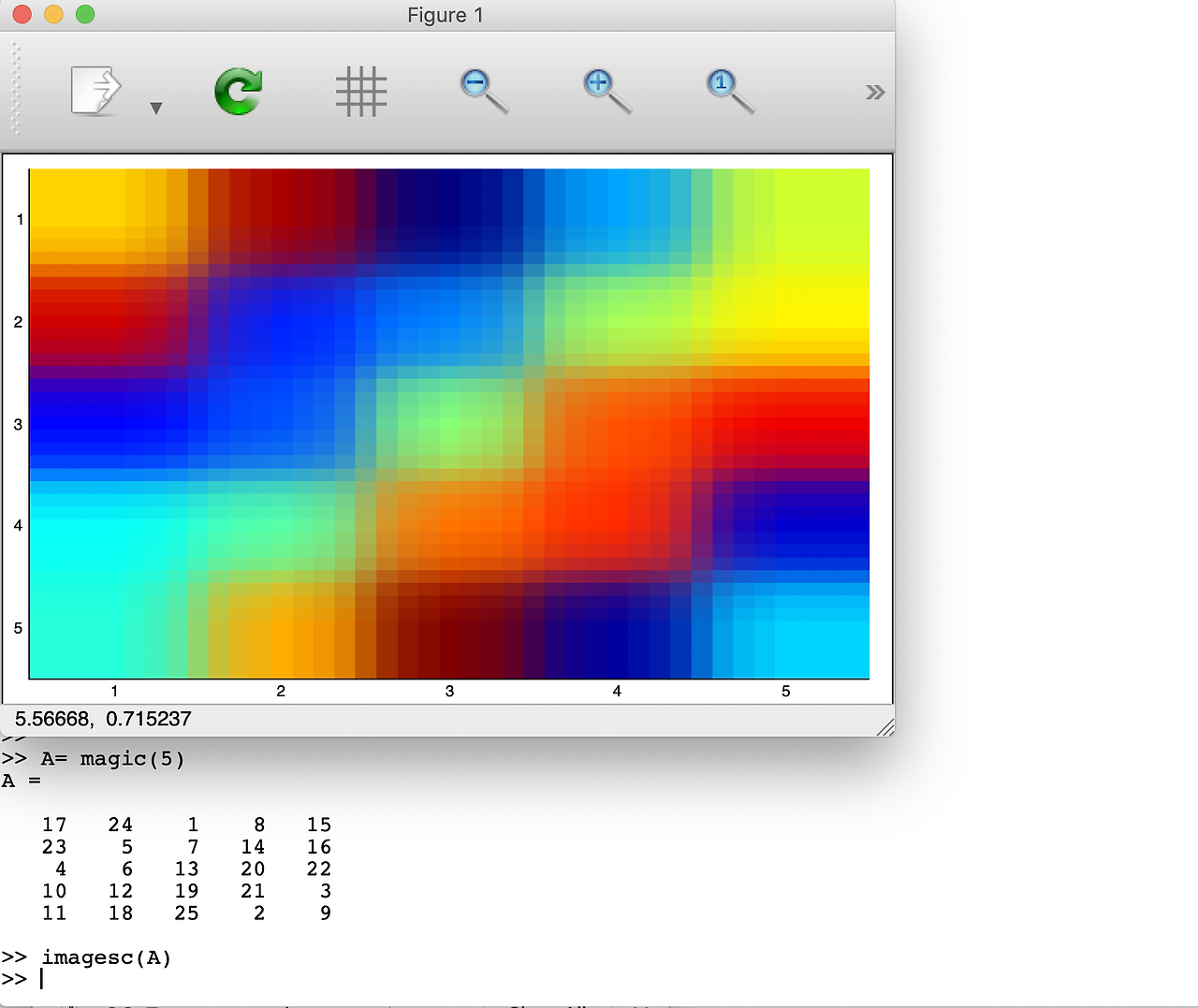
Task: Click the imagesc(A) command text
Action: 106,957
